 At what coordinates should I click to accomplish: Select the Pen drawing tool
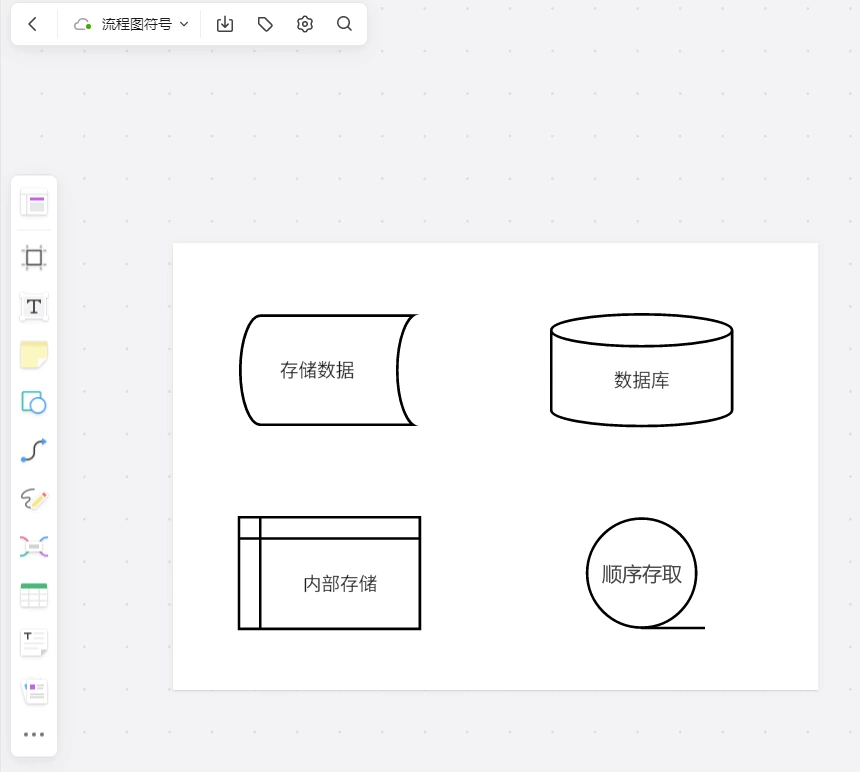[x=34, y=499]
